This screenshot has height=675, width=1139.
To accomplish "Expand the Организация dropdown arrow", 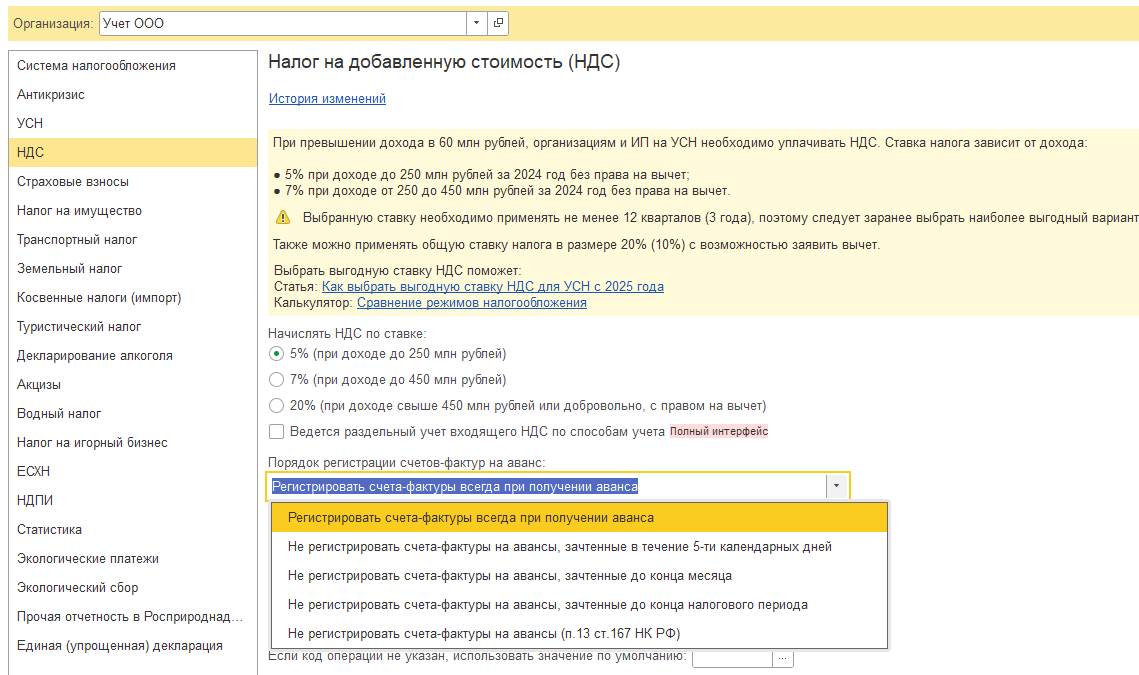I will pyautogui.click(x=476, y=22).
